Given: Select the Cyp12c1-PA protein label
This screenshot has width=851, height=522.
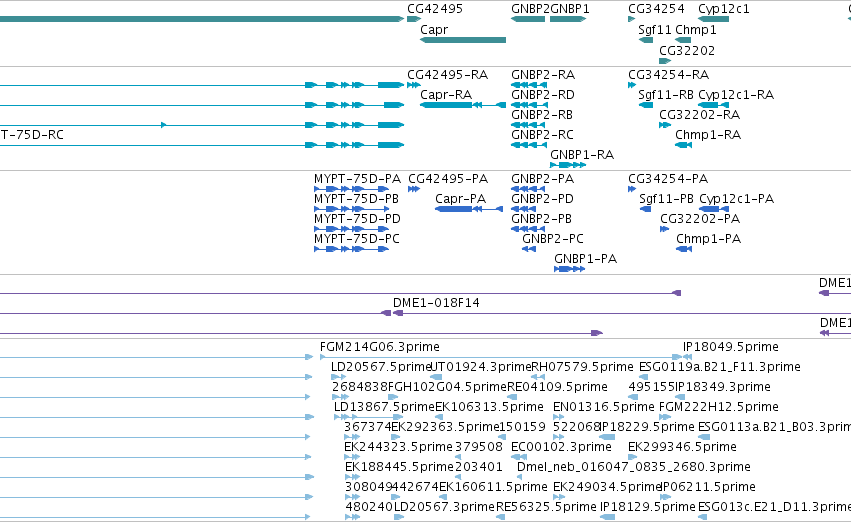Looking at the screenshot, I should [736, 199].
